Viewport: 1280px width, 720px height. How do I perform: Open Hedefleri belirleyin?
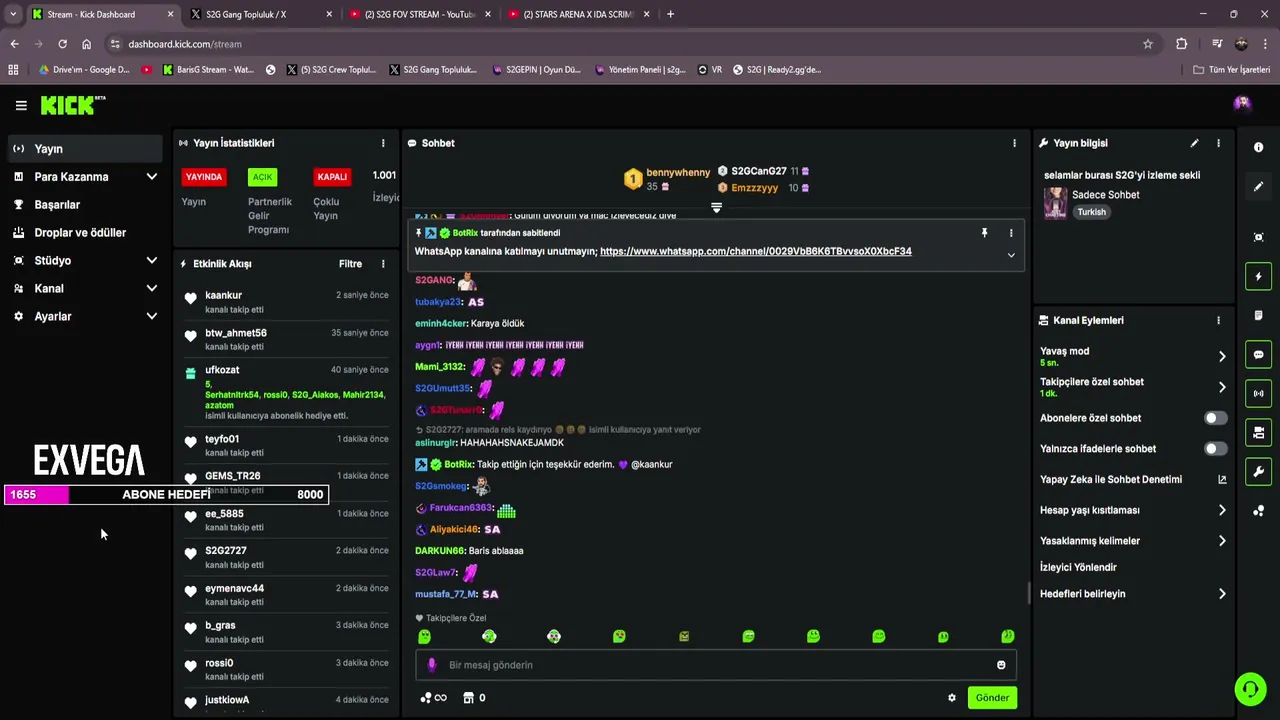(x=1133, y=594)
